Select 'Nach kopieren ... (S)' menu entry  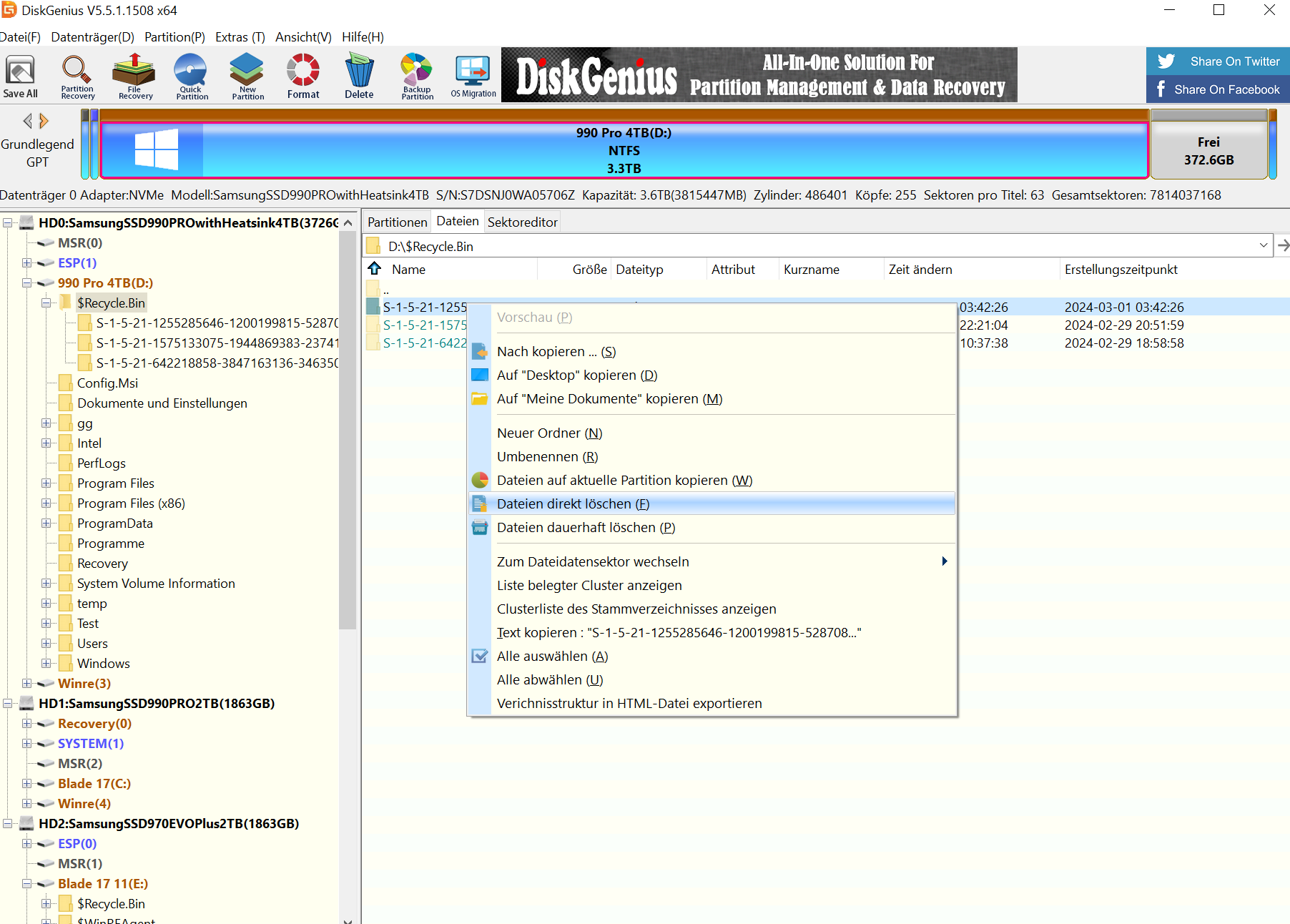pos(712,351)
